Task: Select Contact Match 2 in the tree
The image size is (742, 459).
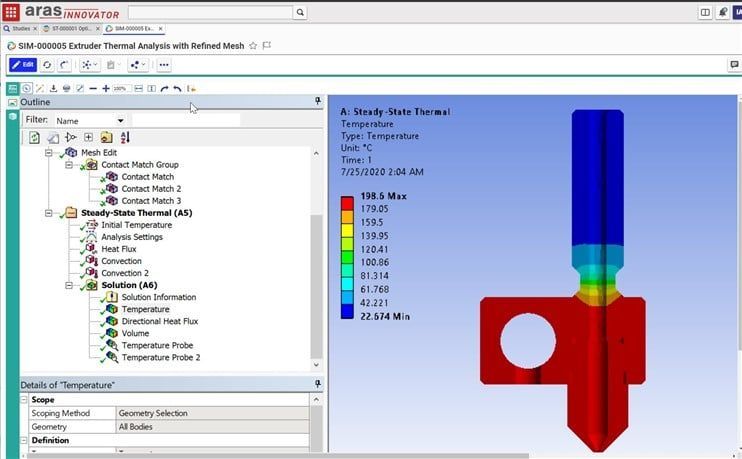Action: [151, 189]
